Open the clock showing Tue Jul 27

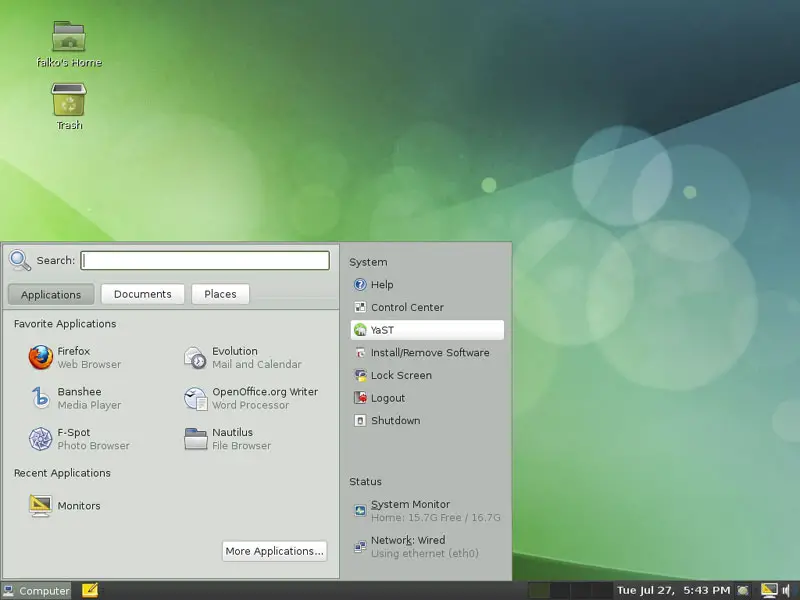point(673,590)
